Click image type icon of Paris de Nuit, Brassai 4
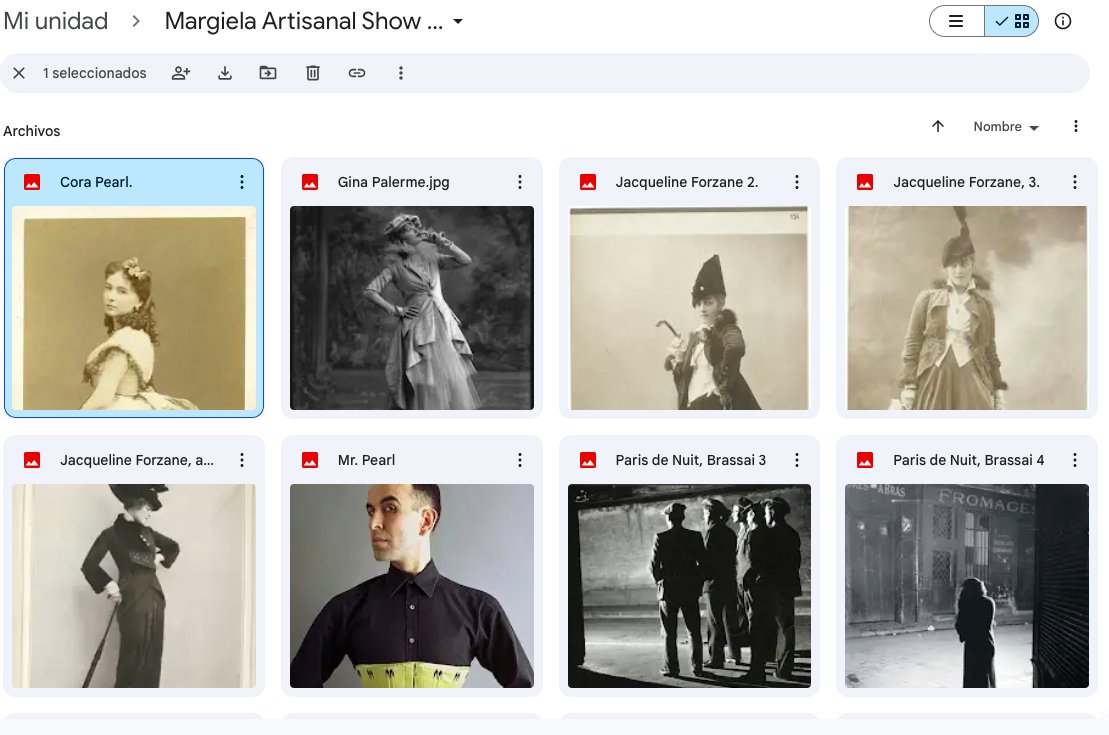This screenshot has height=735, width=1109. pyautogui.click(x=865, y=460)
